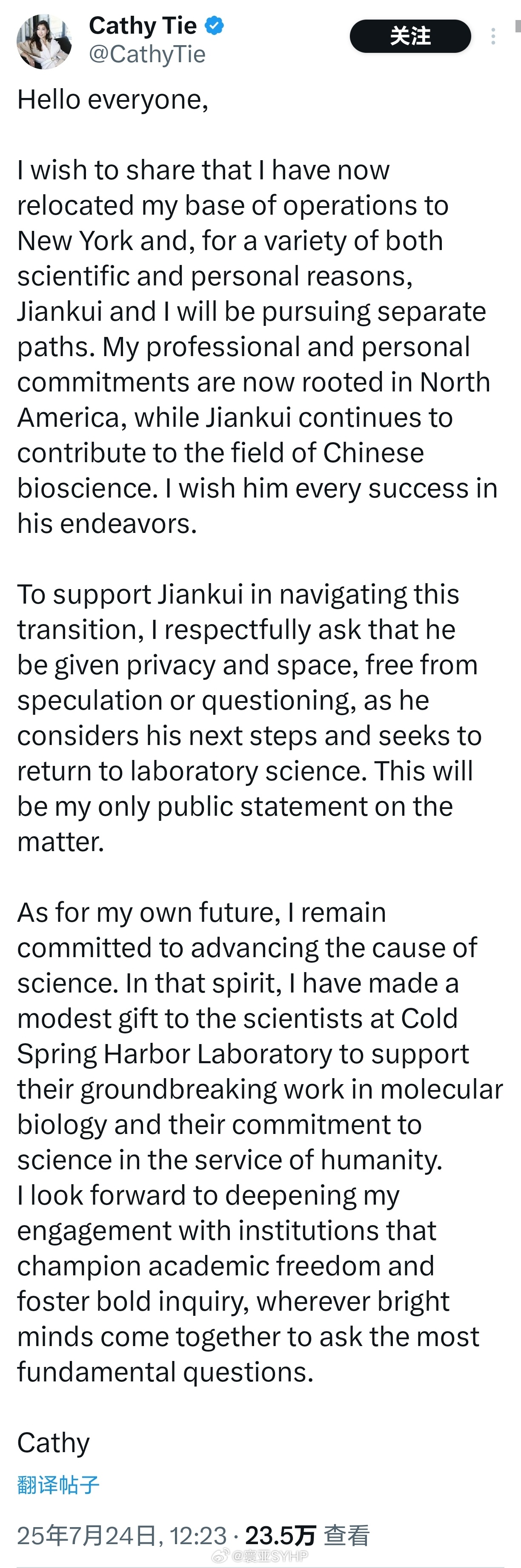Open the three-dot more options menu
The height and width of the screenshot is (1568, 521).
pyautogui.click(x=493, y=37)
